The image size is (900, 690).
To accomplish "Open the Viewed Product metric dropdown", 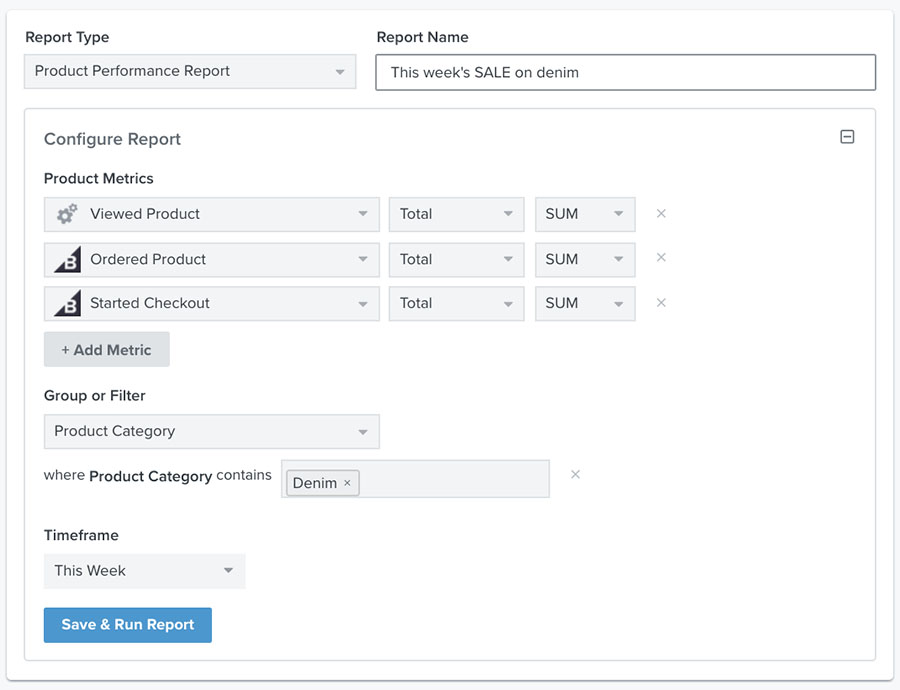I will [211, 213].
